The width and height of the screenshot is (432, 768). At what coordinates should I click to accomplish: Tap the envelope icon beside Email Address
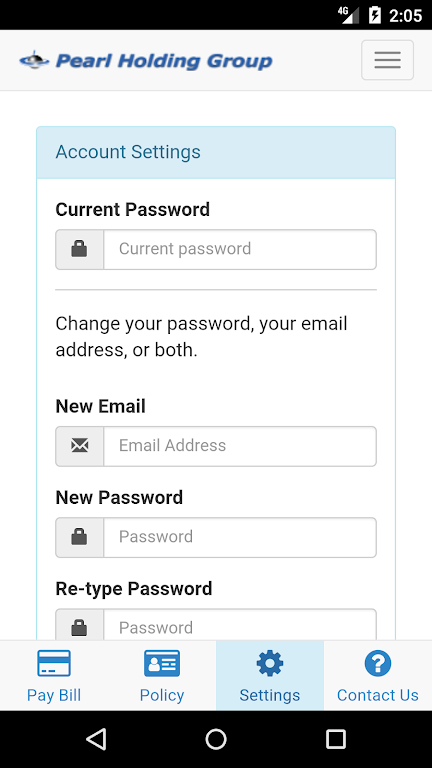pyautogui.click(x=79, y=446)
